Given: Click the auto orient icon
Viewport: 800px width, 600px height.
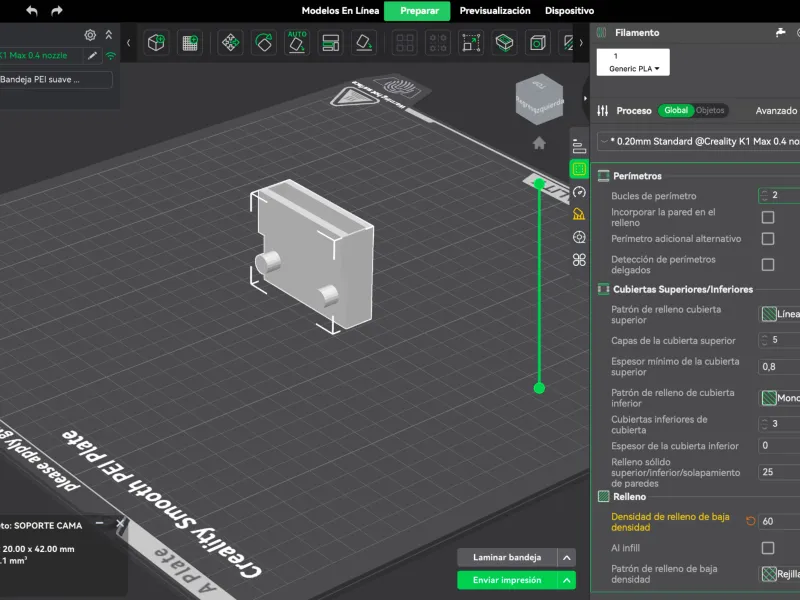Looking at the screenshot, I should pyautogui.click(x=297, y=42).
